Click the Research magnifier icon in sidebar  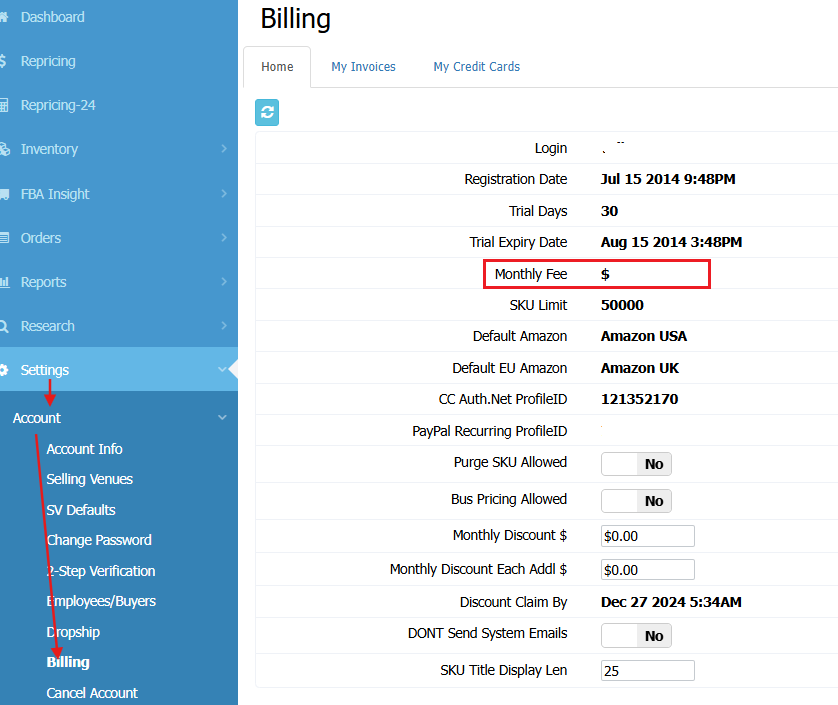click(4, 326)
